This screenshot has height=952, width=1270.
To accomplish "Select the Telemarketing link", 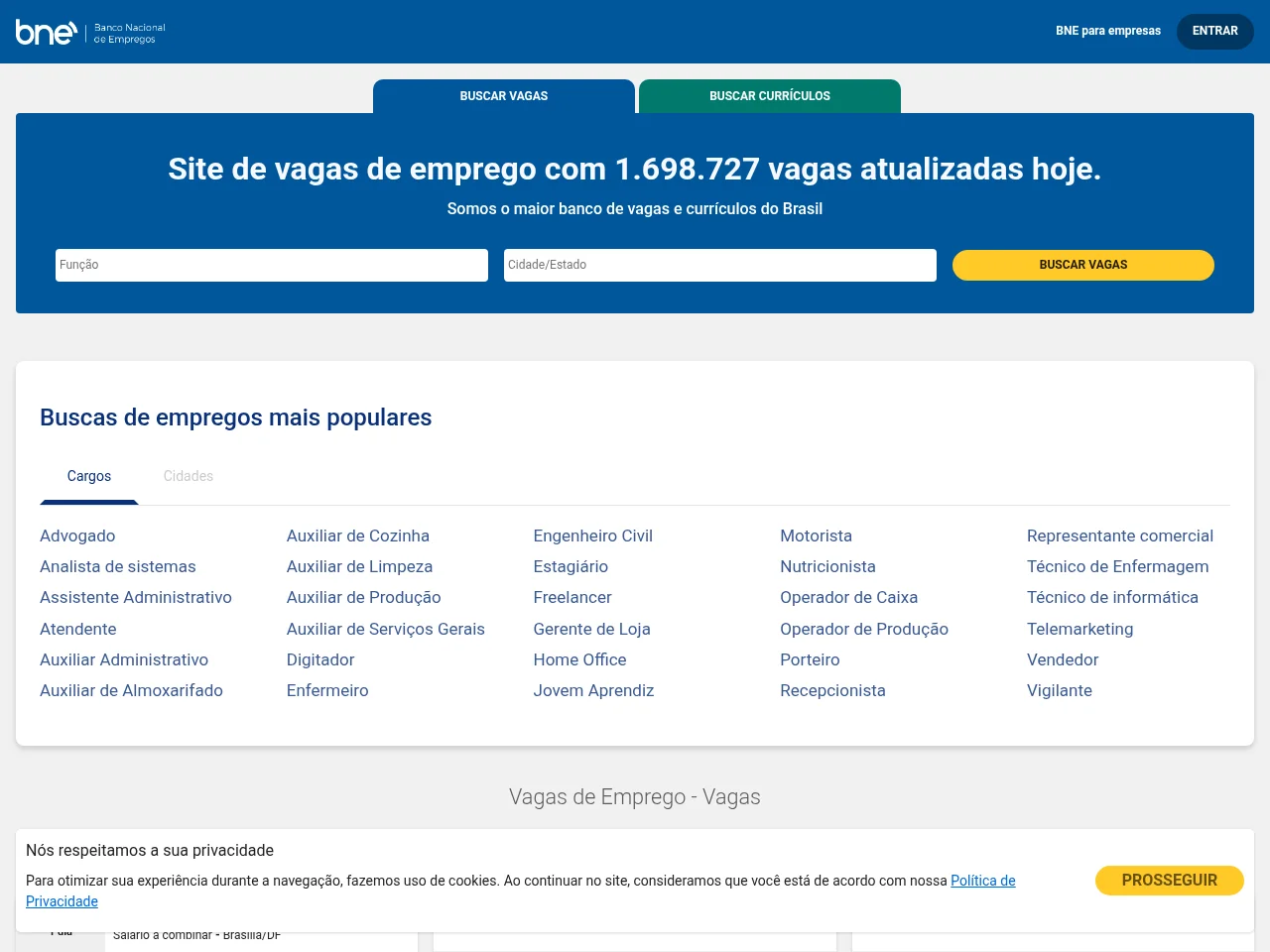I will click(1080, 629).
